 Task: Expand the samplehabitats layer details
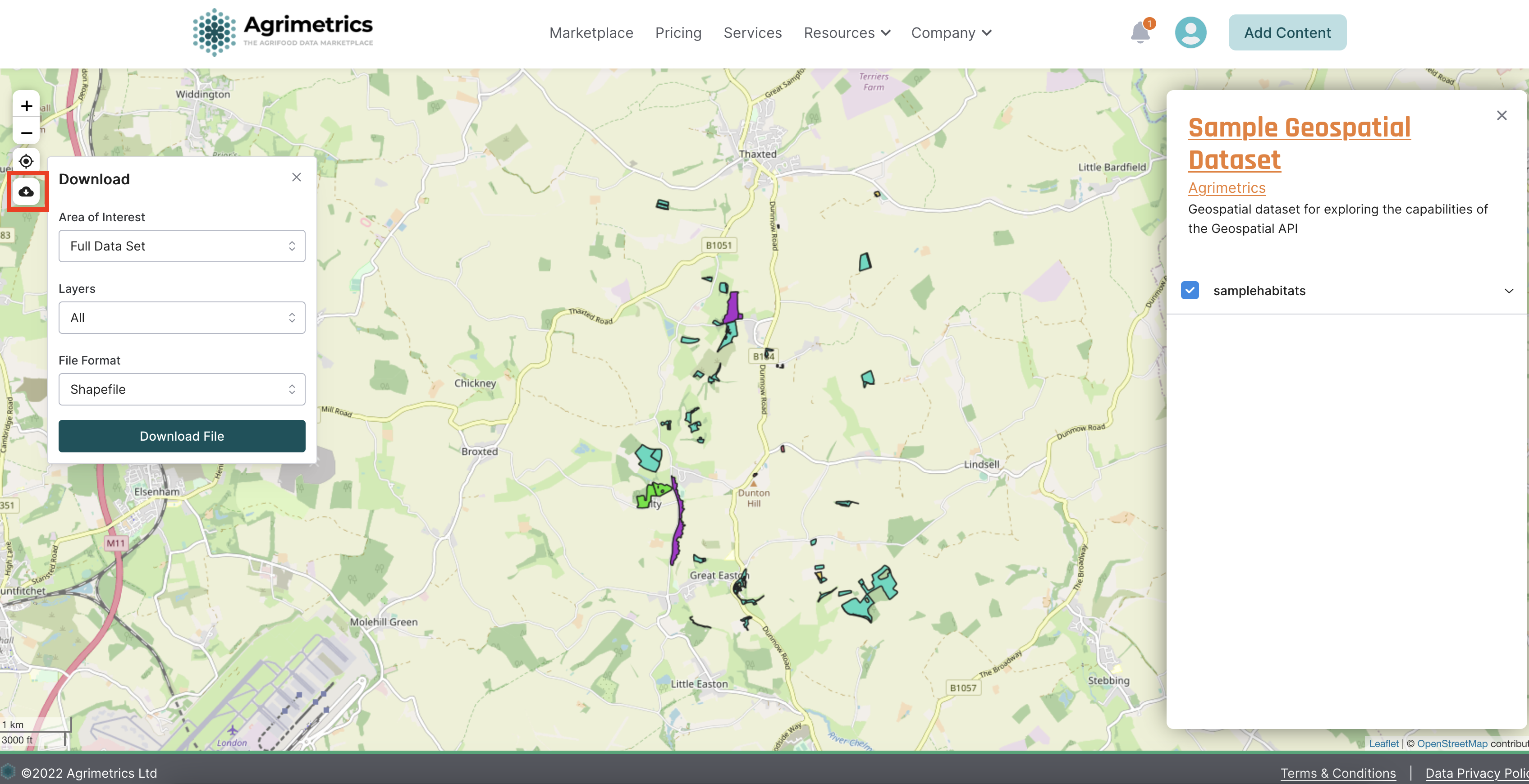(x=1508, y=291)
